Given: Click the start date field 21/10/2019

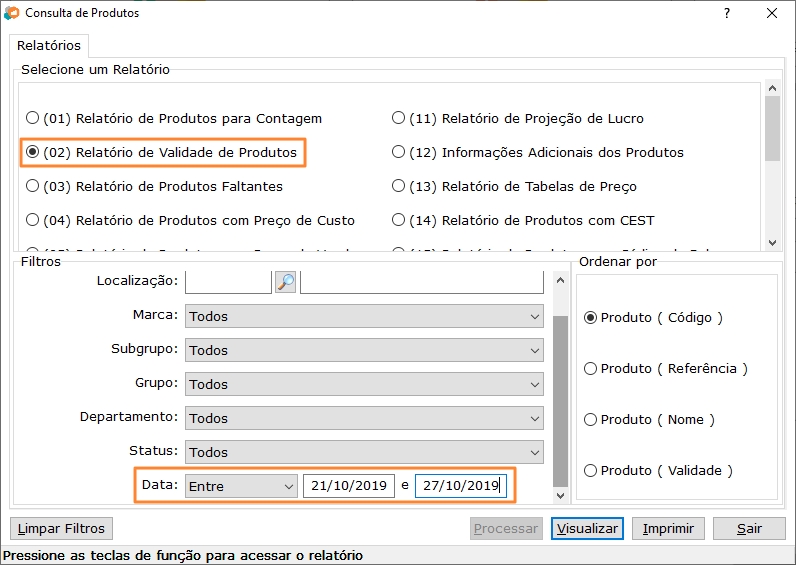Looking at the screenshot, I should pyautogui.click(x=348, y=486).
